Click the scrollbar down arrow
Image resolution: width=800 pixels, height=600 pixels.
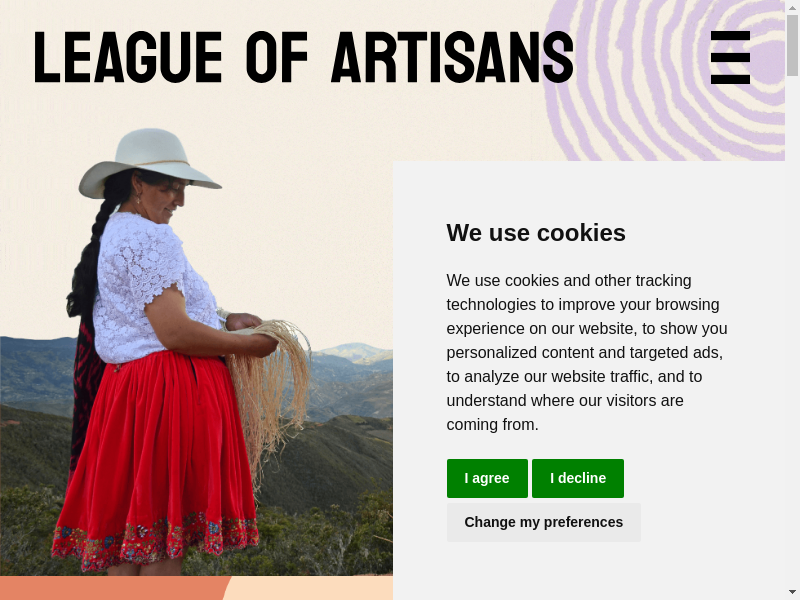(x=792, y=592)
